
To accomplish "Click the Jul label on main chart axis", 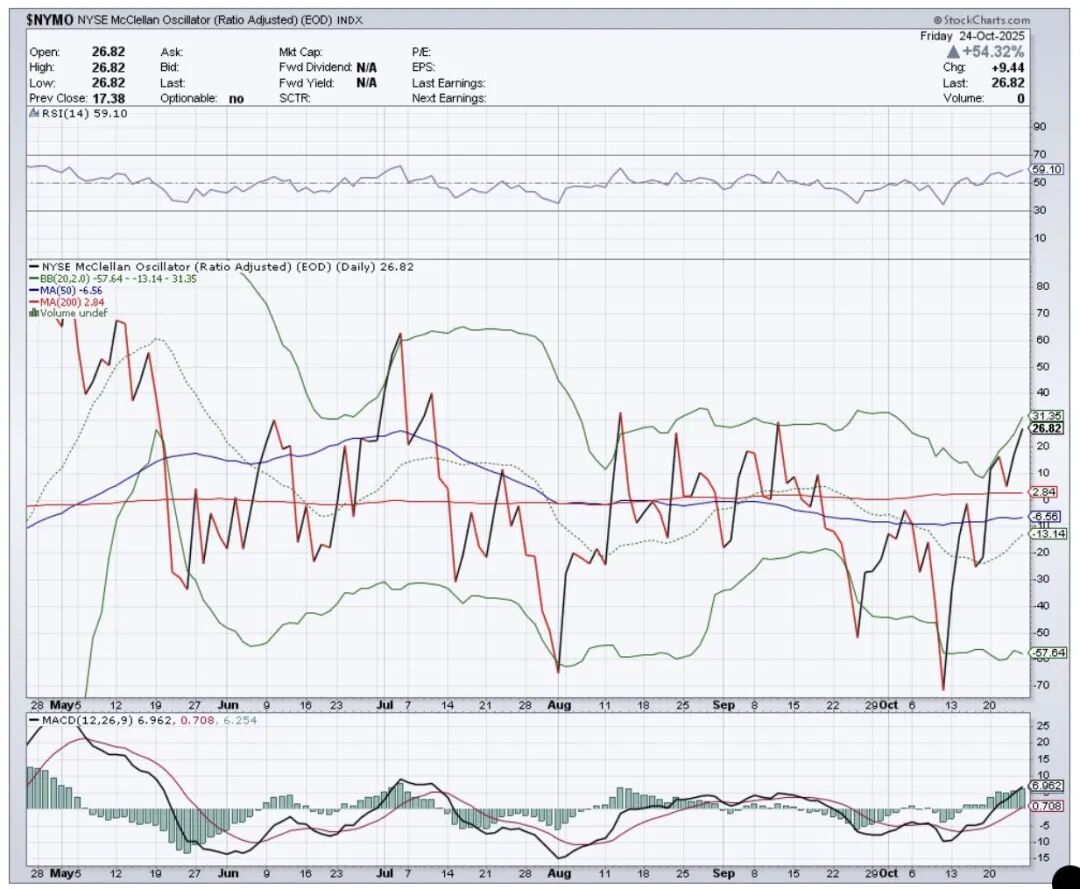I will 385,705.
